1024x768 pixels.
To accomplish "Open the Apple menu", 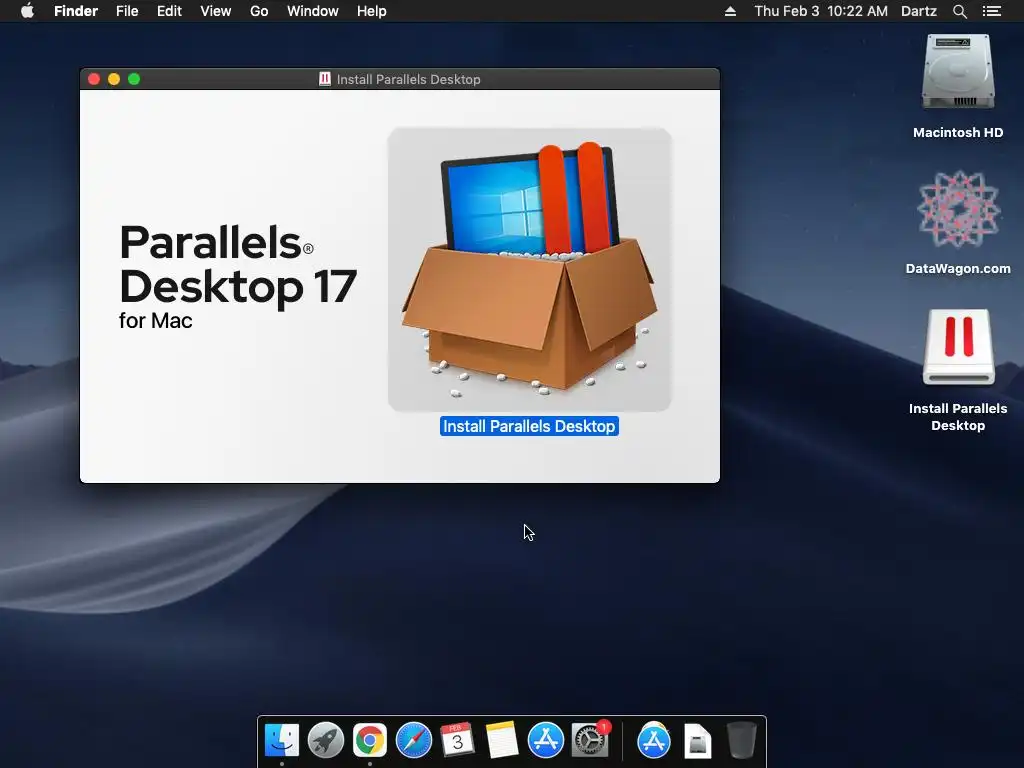I will [x=27, y=11].
